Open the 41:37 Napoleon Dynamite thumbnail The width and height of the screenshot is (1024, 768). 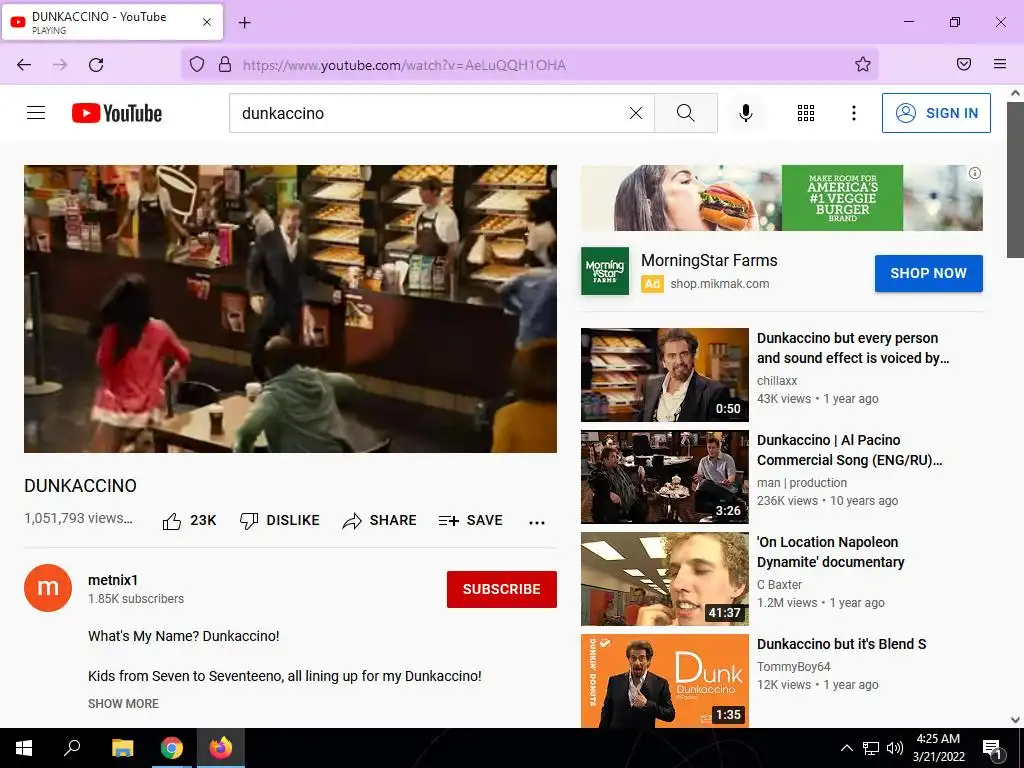click(665, 579)
